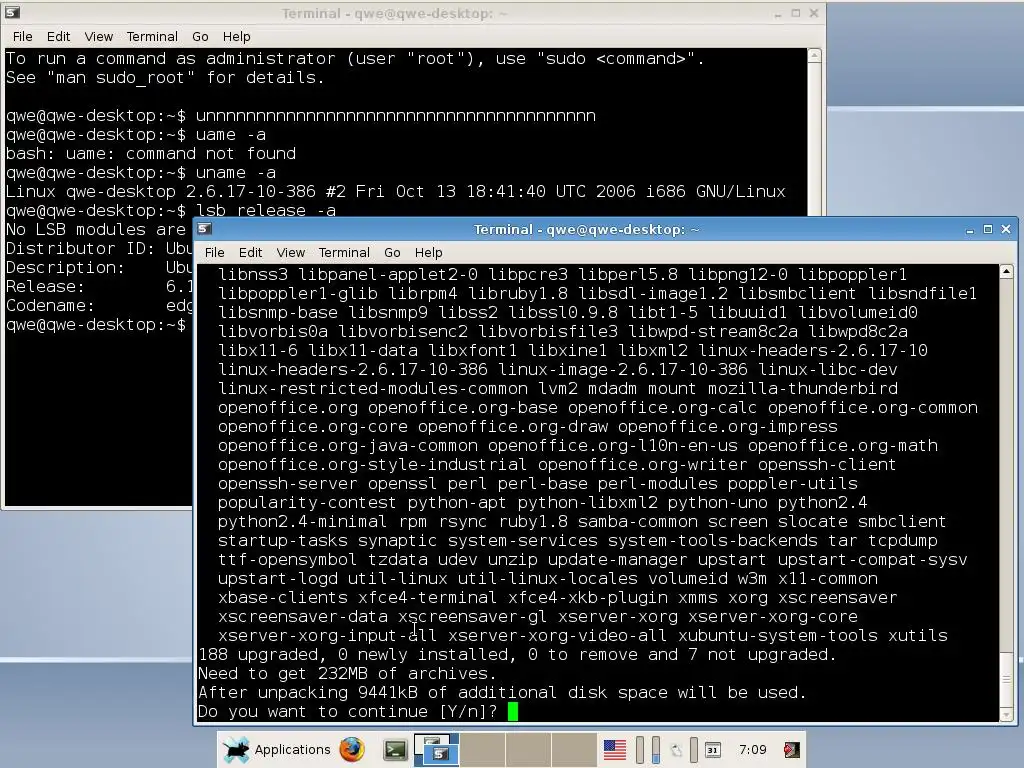Launch terminal from the panel launcher icon
This screenshot has width=1024, height=768.
[394, 750]
